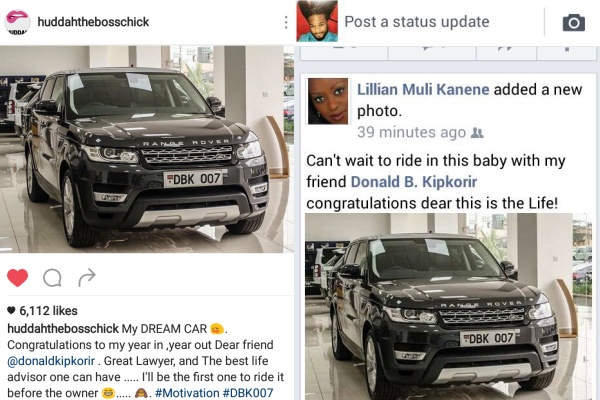The image size is (600, 400).
Task: Click audience friends icon next to timestamp
Action: tap(477, 132)
